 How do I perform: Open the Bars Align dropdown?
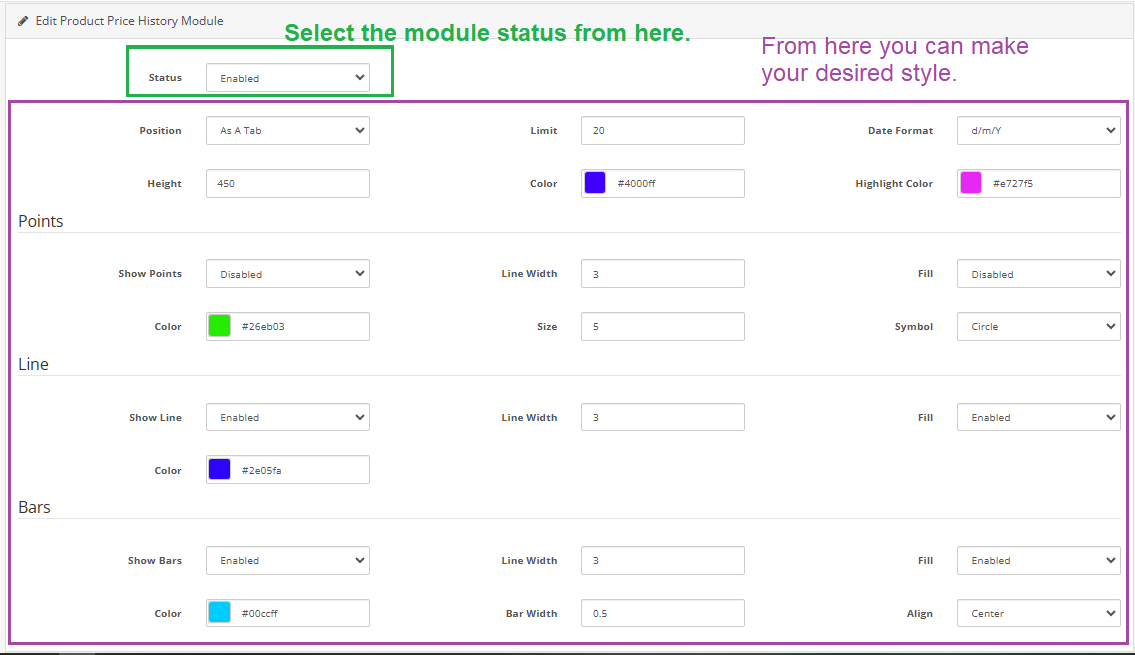[1038, 614]
